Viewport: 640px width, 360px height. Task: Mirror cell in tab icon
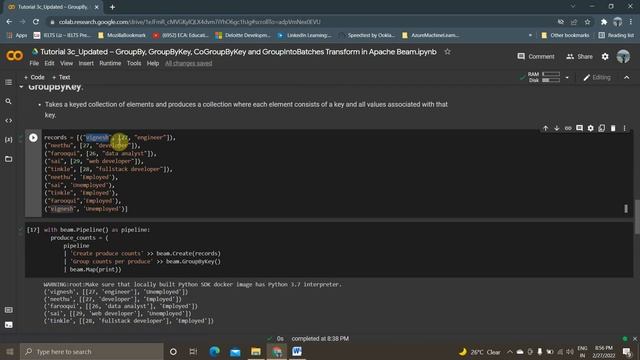pyautogui.click(x=602, y=128)
